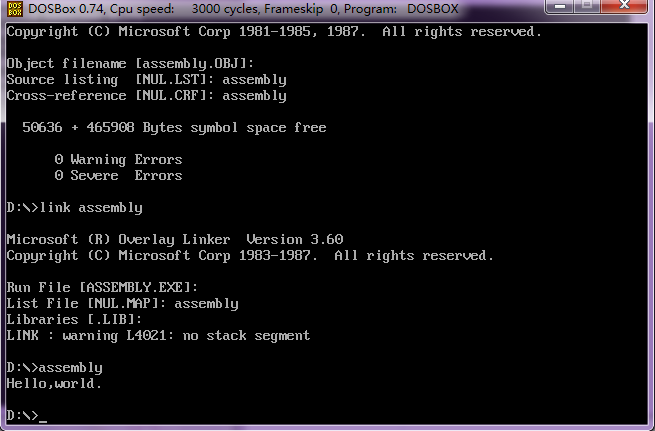Click the 'Hello,world.' output line
Image resolution: width=655 pixels, height=431 pixels.
54,383
